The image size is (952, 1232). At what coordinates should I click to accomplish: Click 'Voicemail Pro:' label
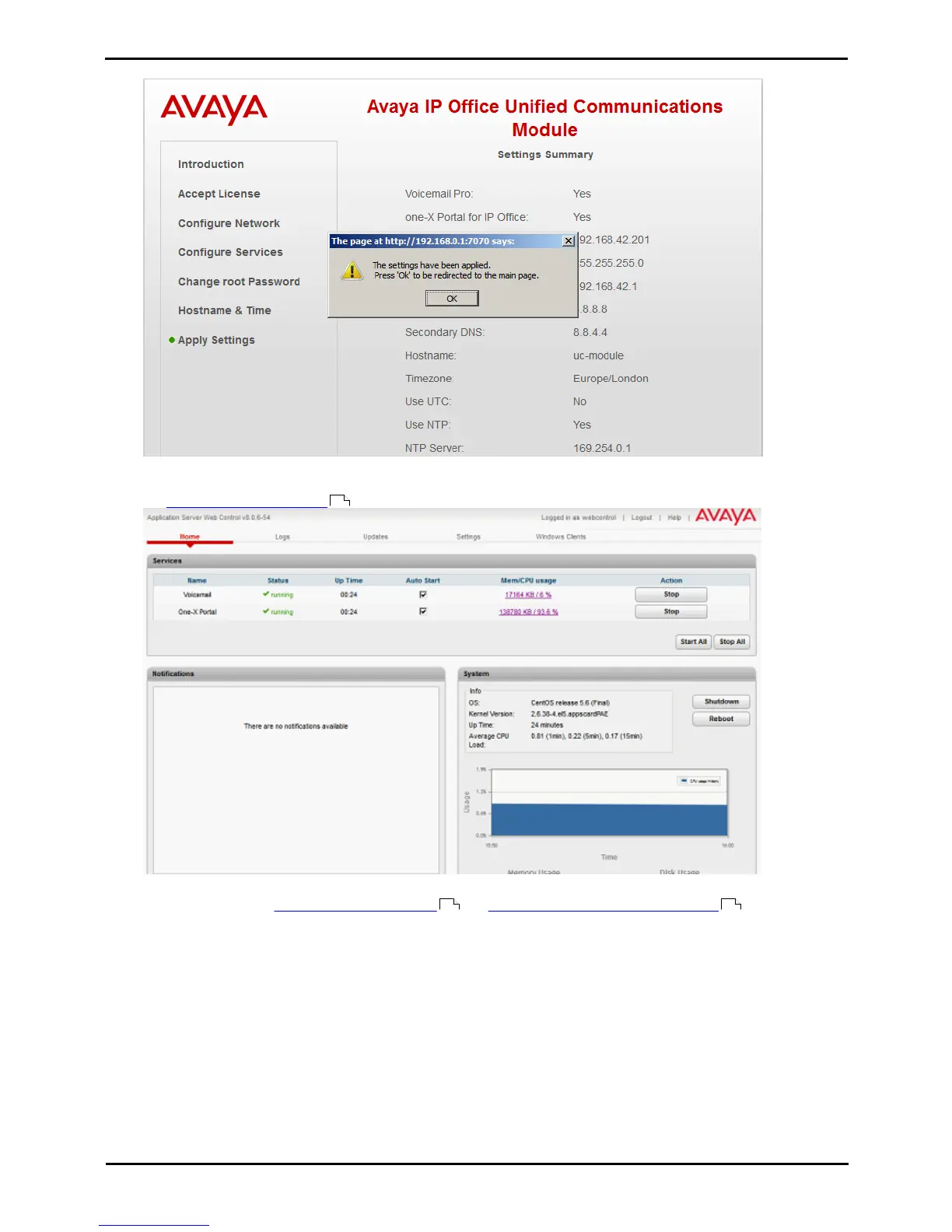coord(439,194)
